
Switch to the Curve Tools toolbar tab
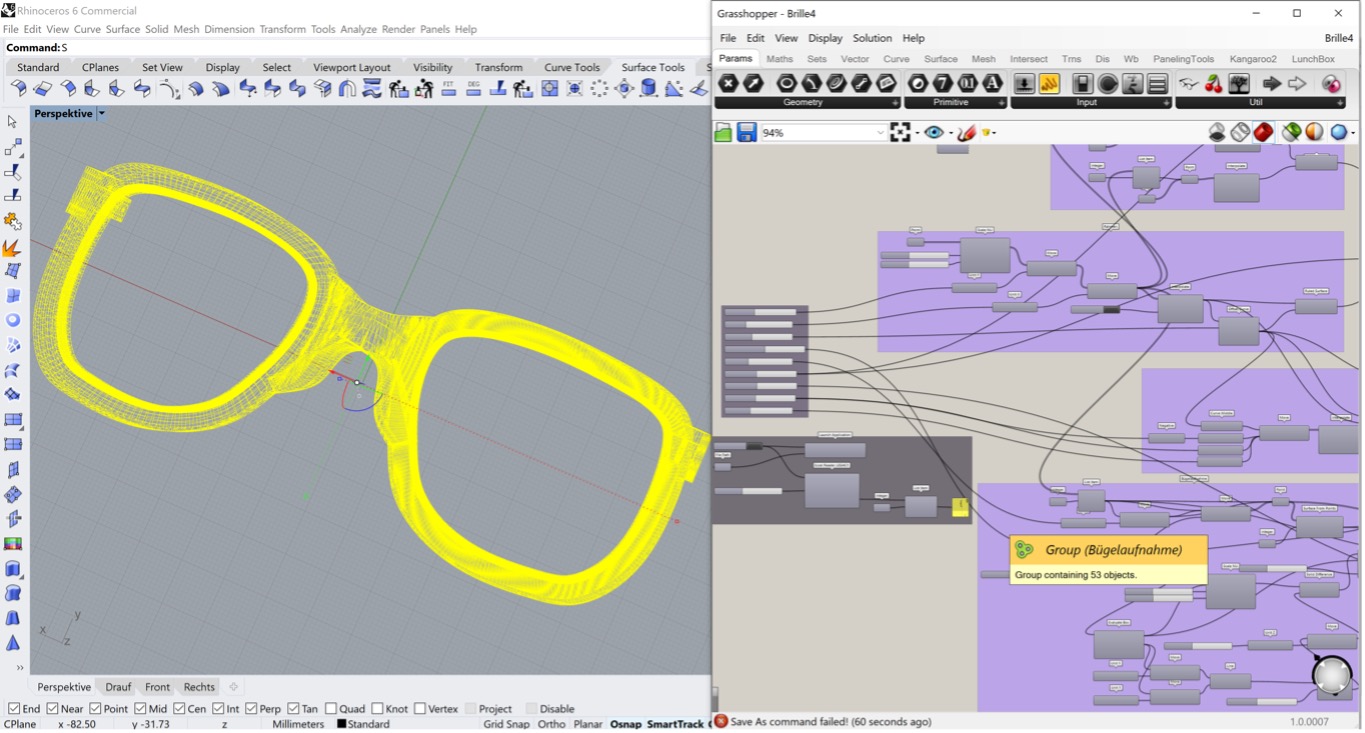point(572,67)
